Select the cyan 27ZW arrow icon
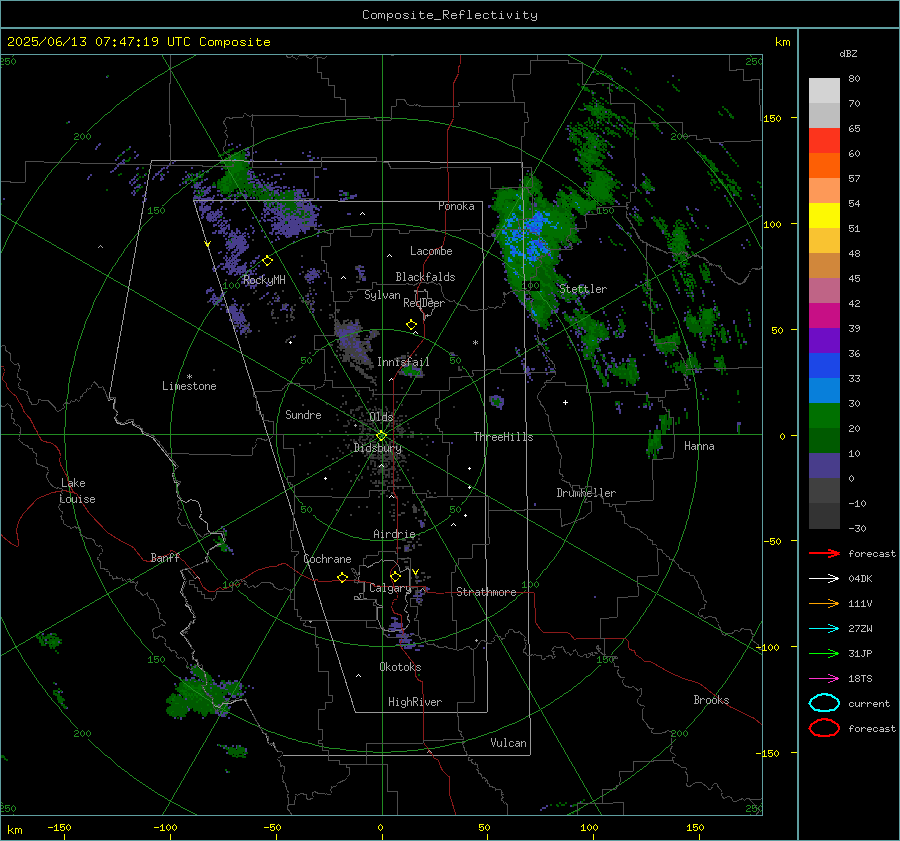This screenshot has height=841, width=900. (824, 628)
